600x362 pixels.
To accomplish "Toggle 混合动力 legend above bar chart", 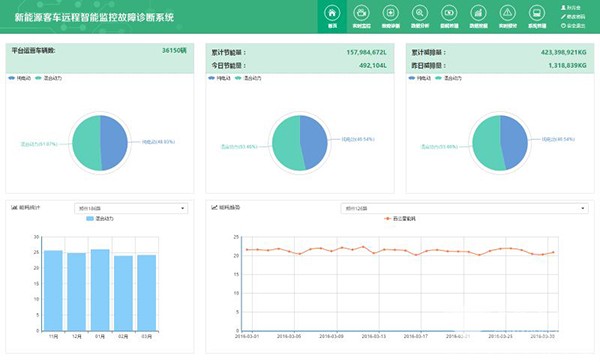I will click(100, 219).
